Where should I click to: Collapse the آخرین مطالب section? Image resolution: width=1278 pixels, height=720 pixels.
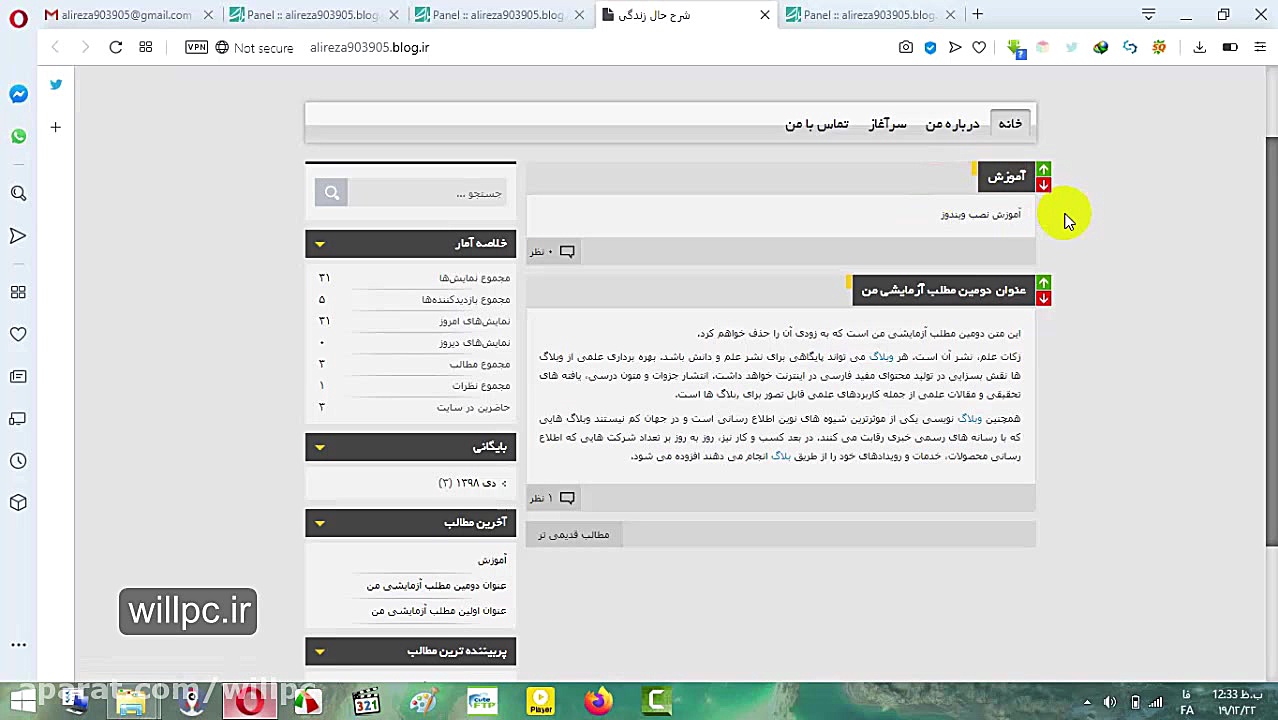[x=320, y=523]
